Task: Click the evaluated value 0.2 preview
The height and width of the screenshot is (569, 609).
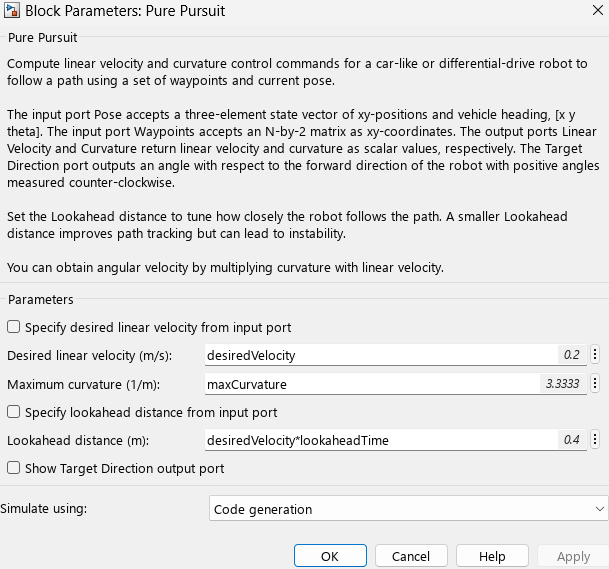Action: (x=571, y=355)
